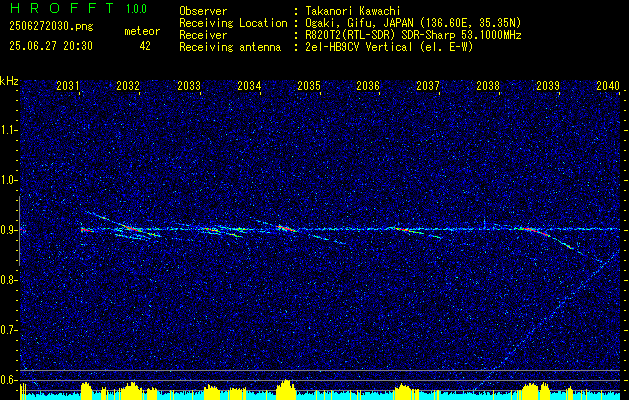Click the 2040 time marker
Image resolution: width=629 pixels, height=400 pixels.
[x=608, y=86]
